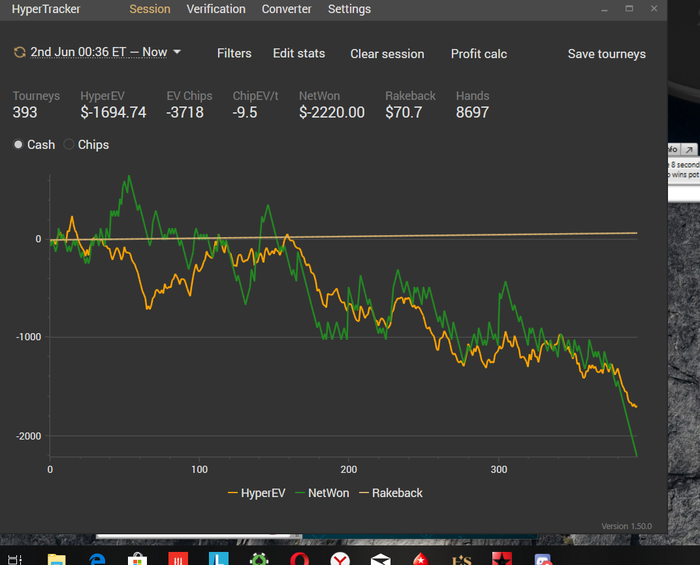Screen dimensions: 700x565
Task: Expand the session date range dropdown arrow
Action: tap(177, 52)
